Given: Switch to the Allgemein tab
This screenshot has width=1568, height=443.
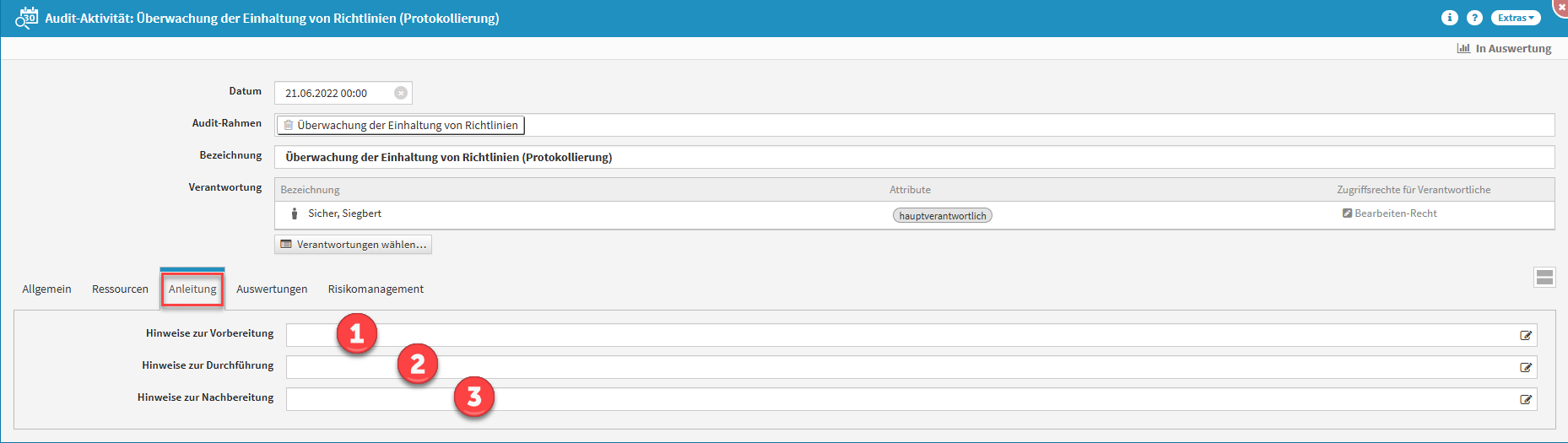Looking at the screenshot, I should (46, 289).
